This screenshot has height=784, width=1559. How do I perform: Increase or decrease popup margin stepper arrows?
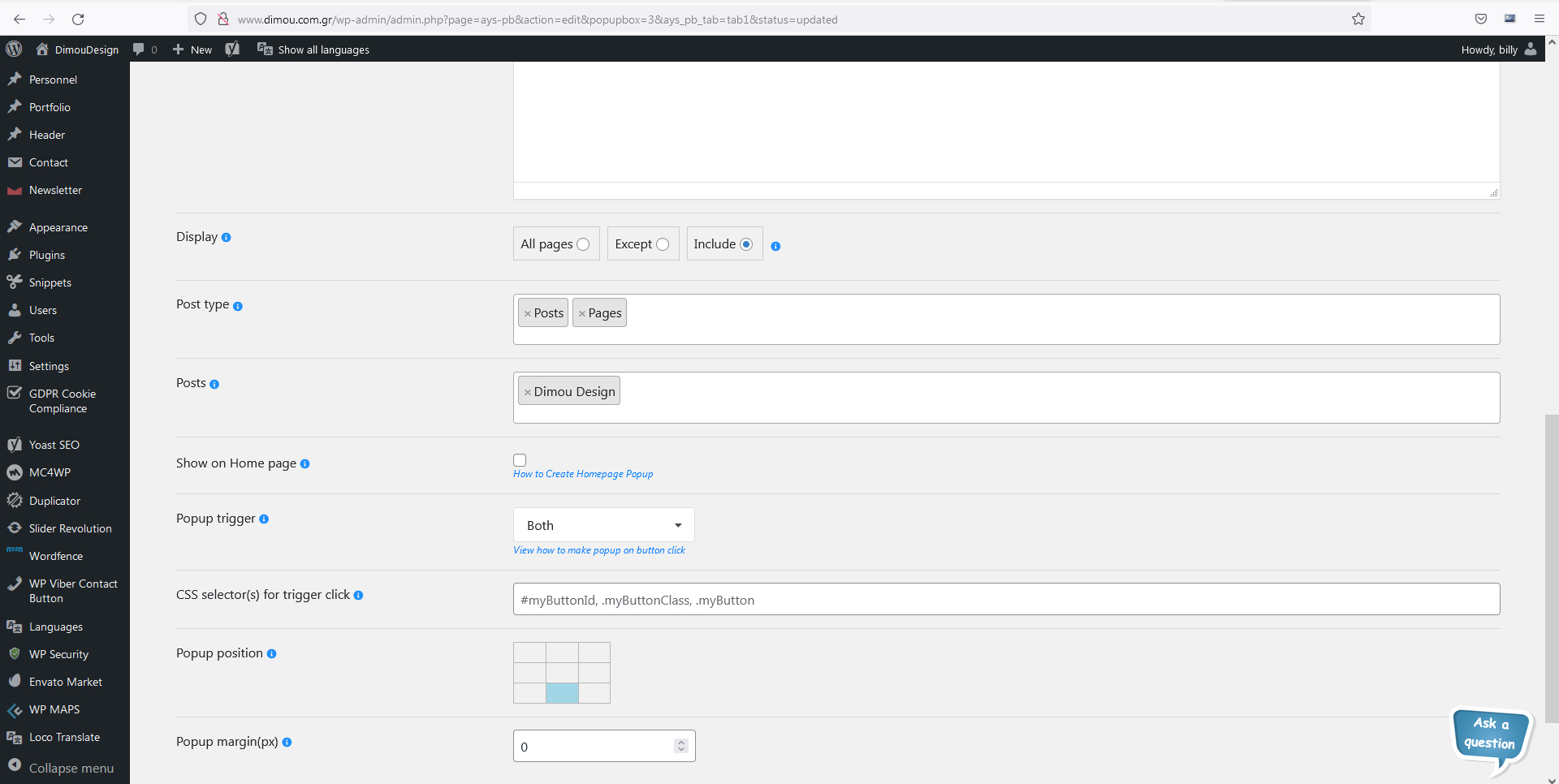681,747
